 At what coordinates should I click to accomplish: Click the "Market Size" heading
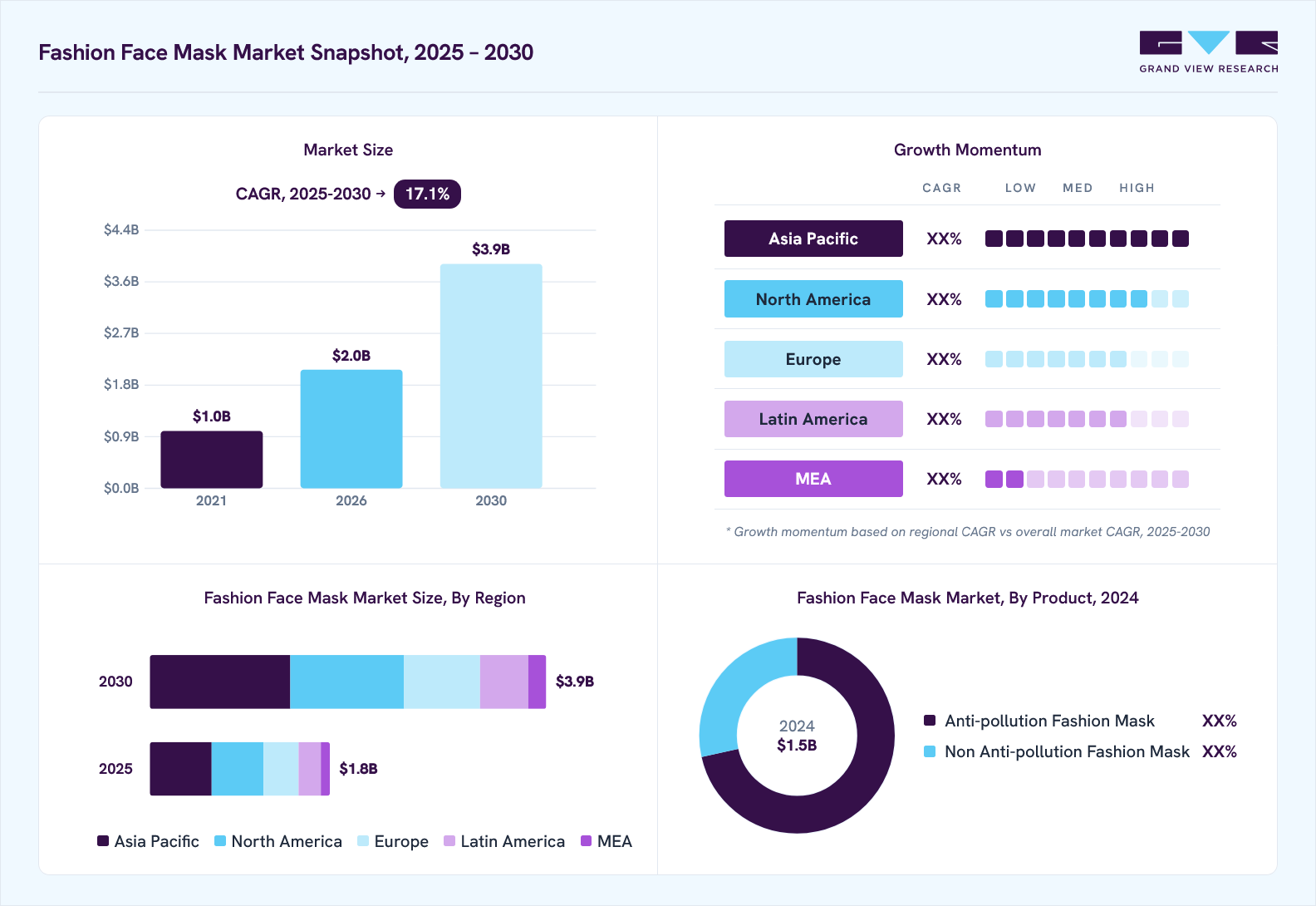click(x=348, y=150)
